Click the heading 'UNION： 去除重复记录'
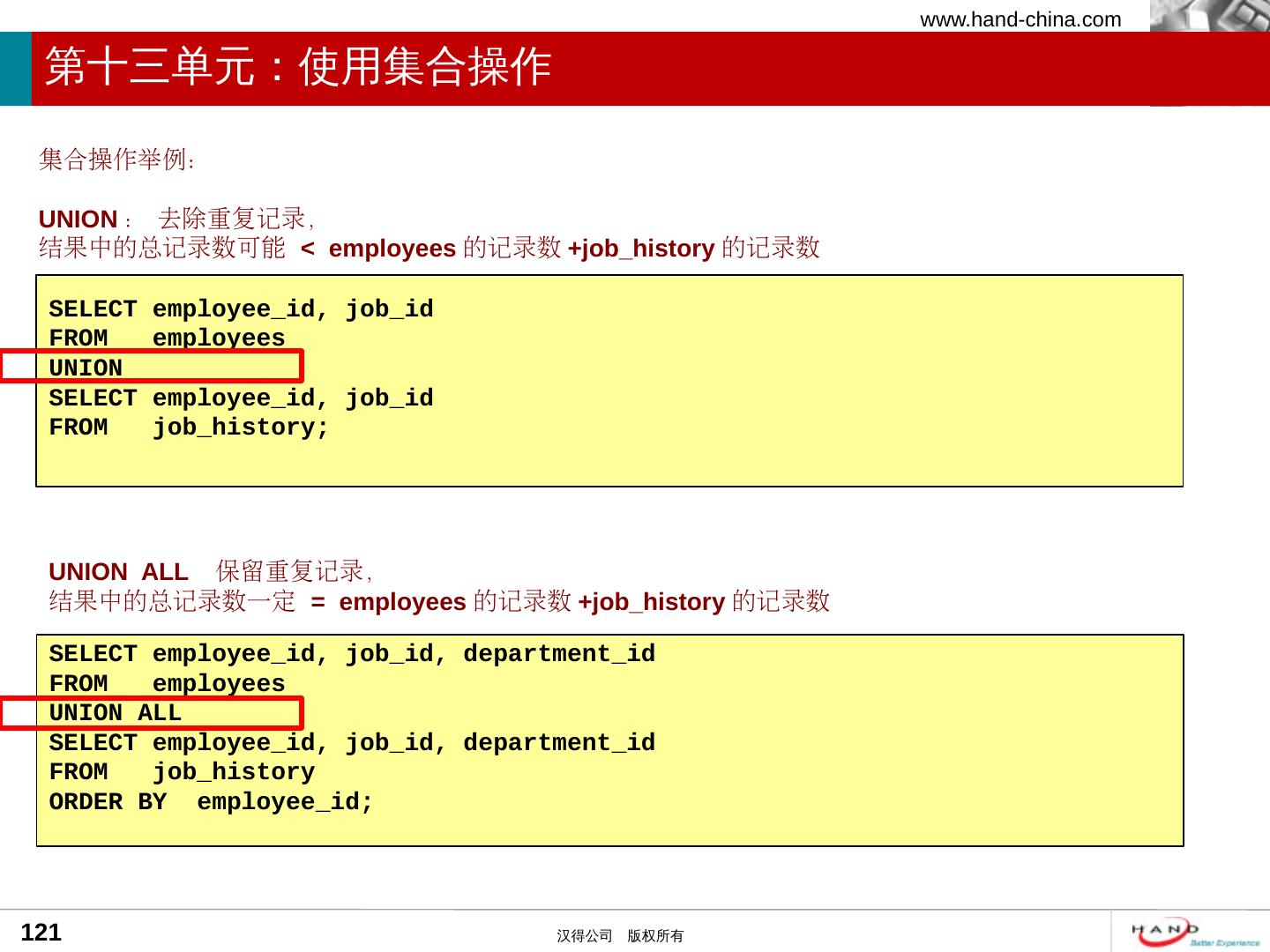Image resolution: width=1270 pixels, height=952 pixels. [x=176, y=219]
